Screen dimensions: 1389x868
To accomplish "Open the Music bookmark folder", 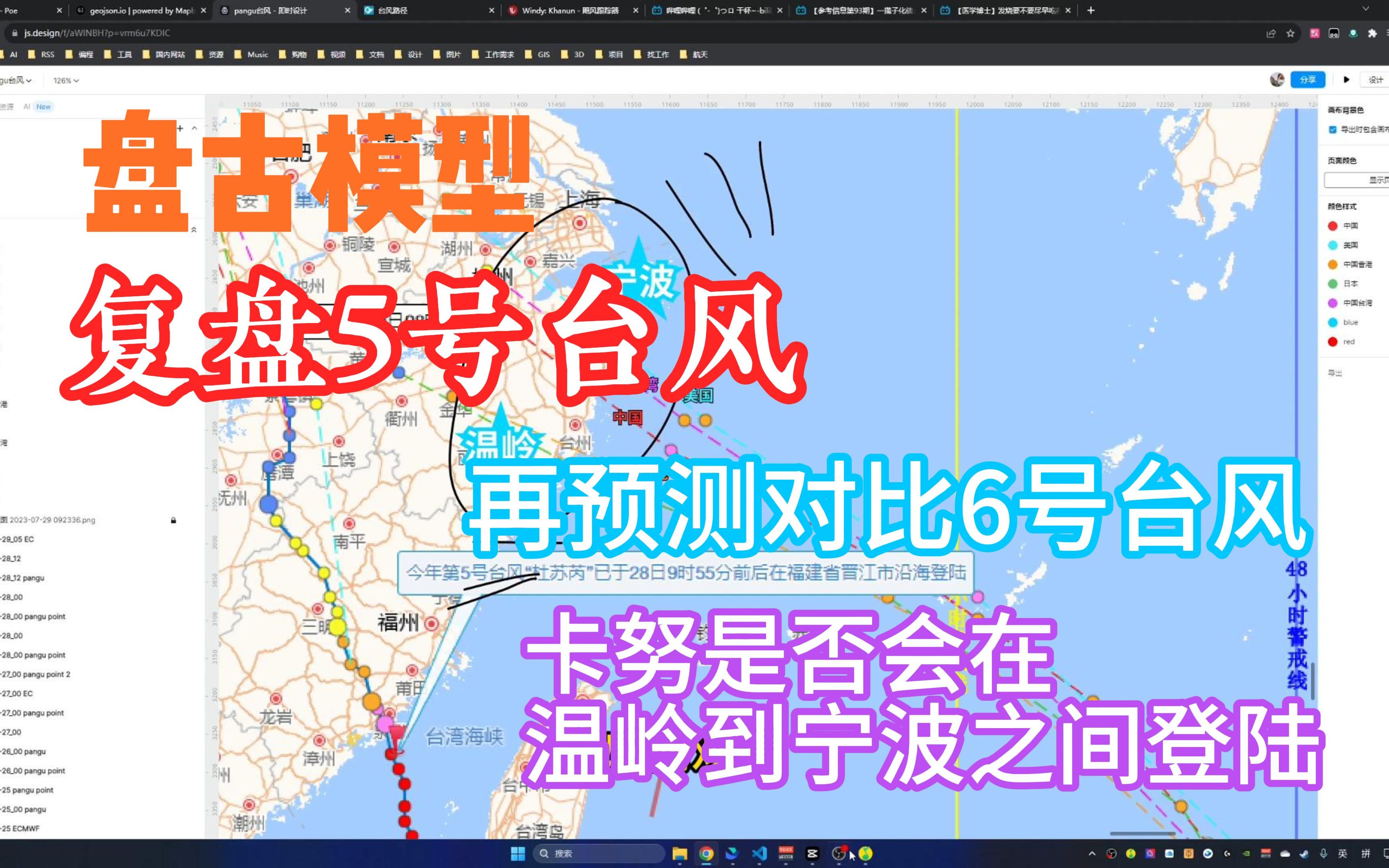I will tap(251, 55).
